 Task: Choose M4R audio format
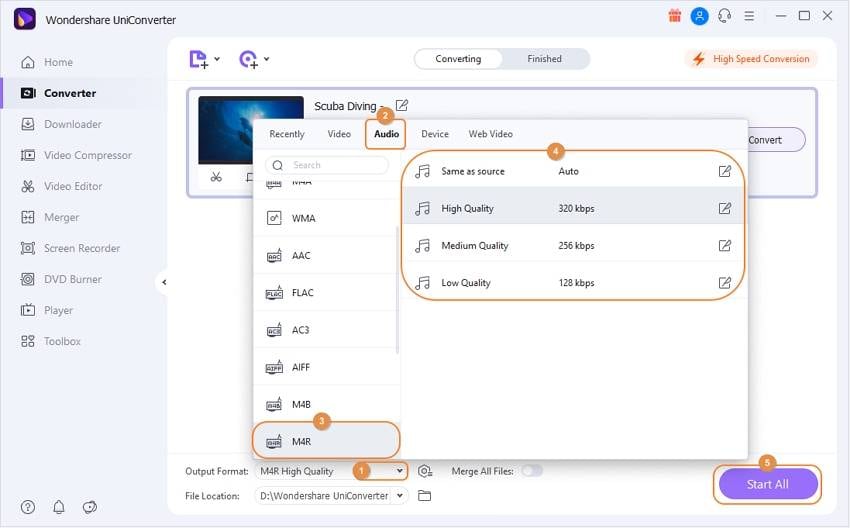point(326,441)
